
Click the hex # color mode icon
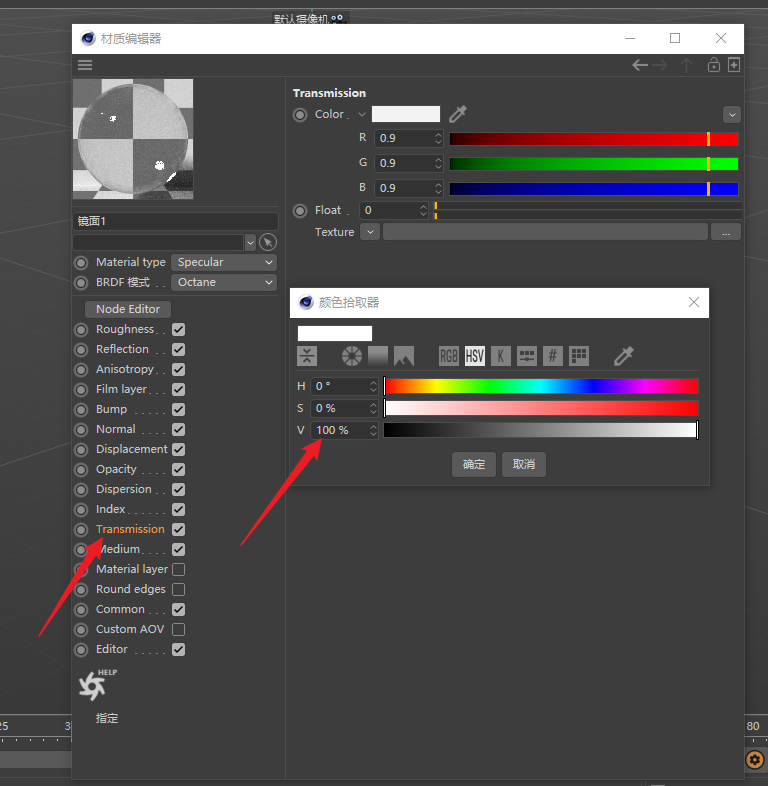tap(553, 356)
